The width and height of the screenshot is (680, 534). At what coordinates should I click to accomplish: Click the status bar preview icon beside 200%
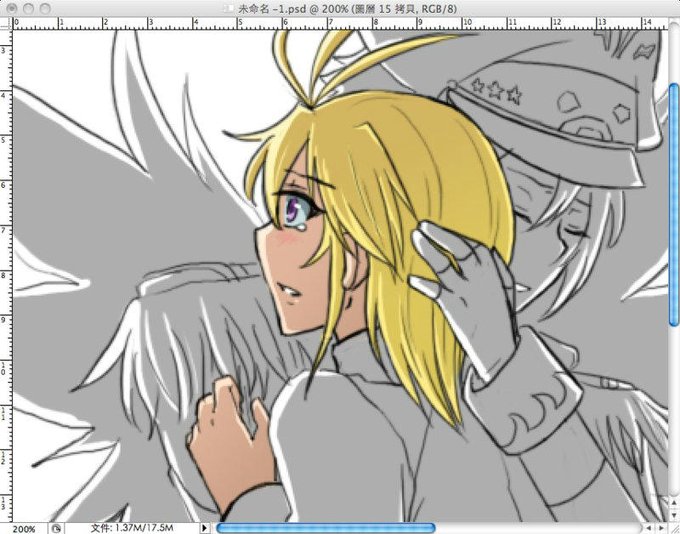[56, 529]
